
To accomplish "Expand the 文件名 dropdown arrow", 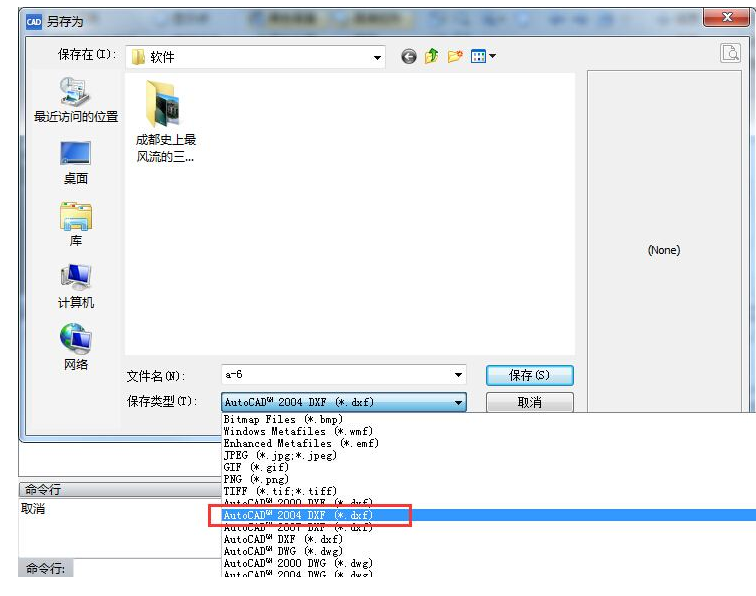I will pos(459,376).
